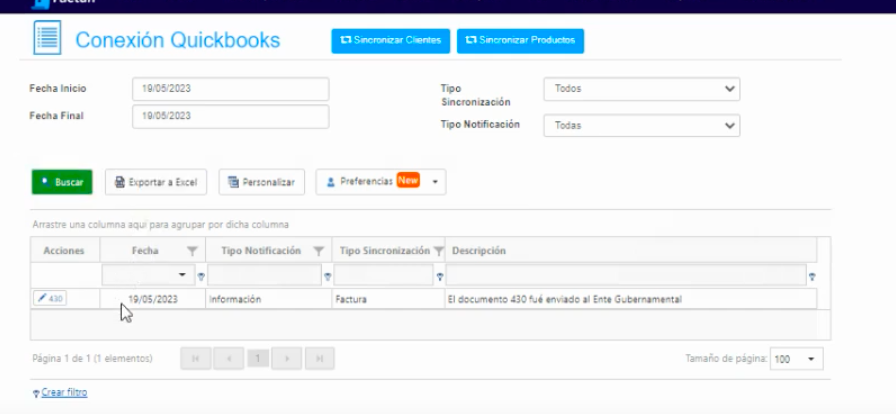Go to the first page of results
The image size is (896, 414).
195,359
